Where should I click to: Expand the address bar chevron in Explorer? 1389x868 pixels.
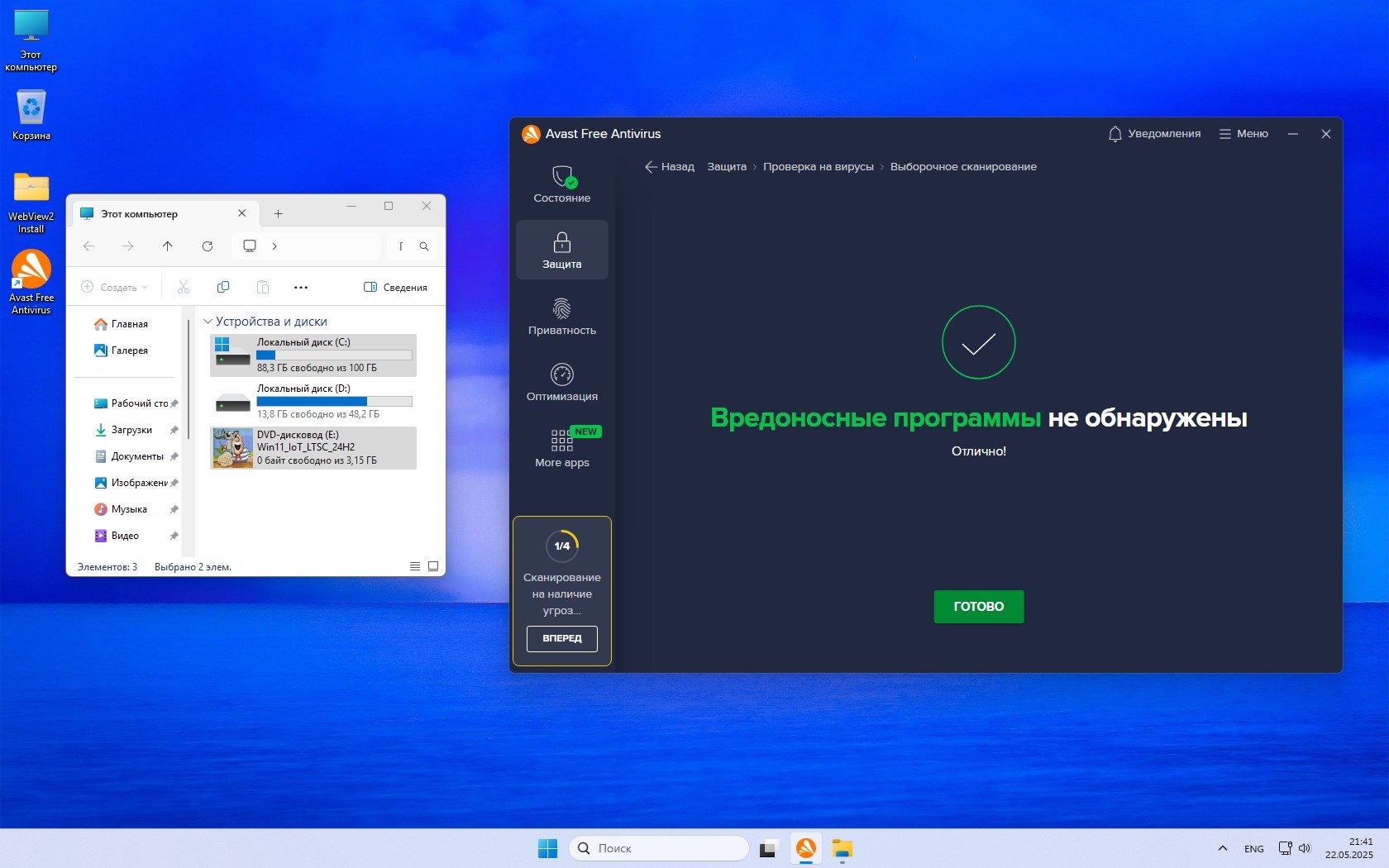[x=274, y=246]
